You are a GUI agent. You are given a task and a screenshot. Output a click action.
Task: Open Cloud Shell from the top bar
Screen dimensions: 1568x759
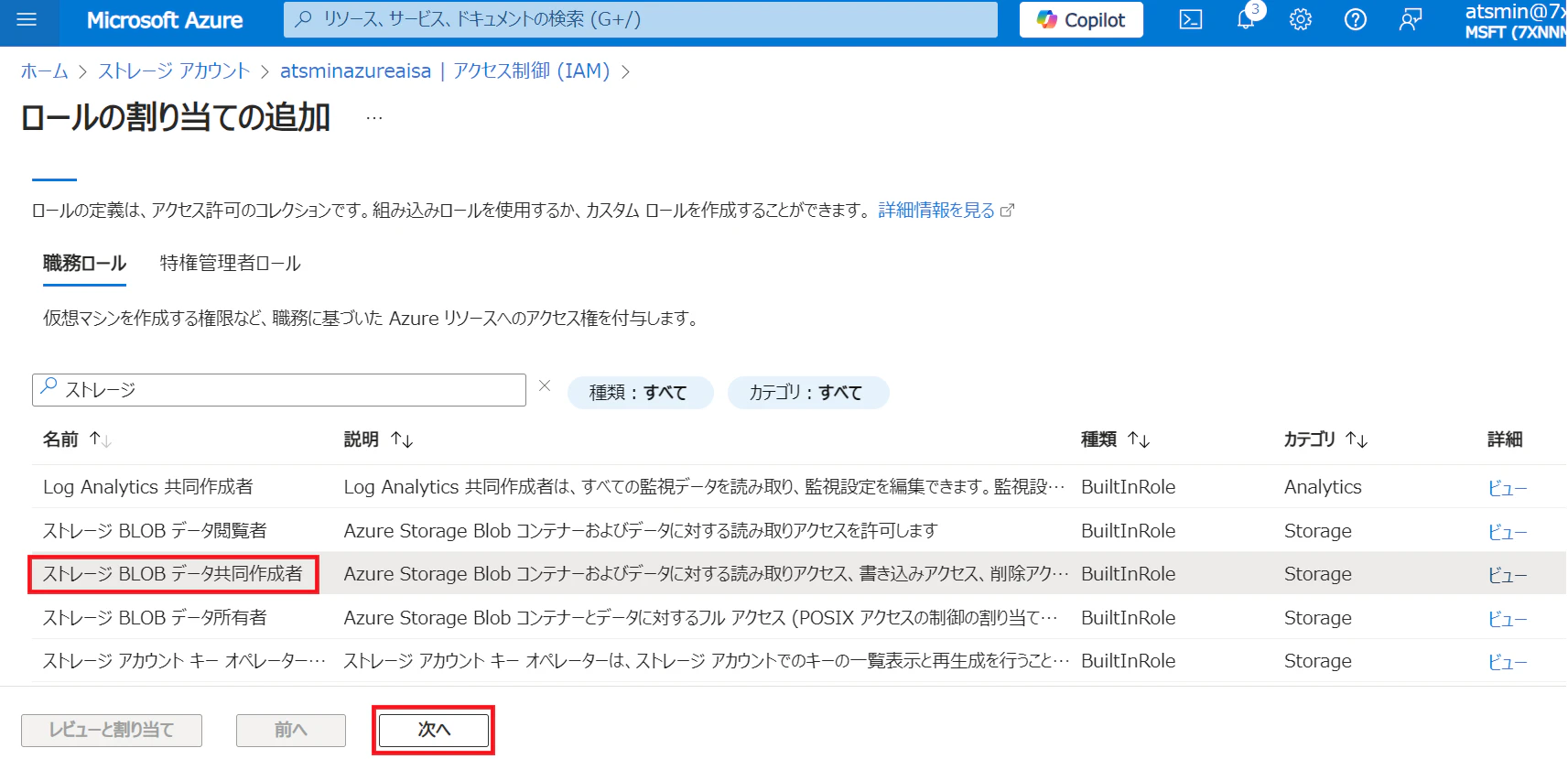1190,19
